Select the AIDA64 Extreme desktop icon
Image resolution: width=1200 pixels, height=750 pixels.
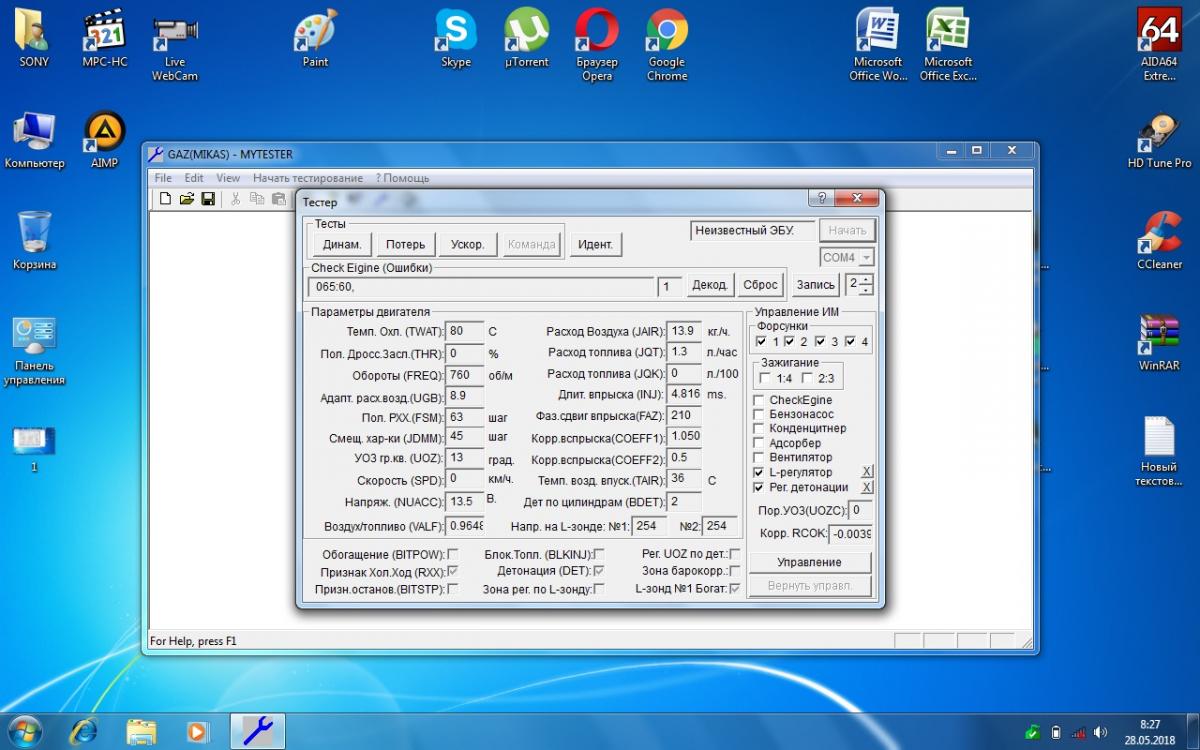tap(1159, 44)
